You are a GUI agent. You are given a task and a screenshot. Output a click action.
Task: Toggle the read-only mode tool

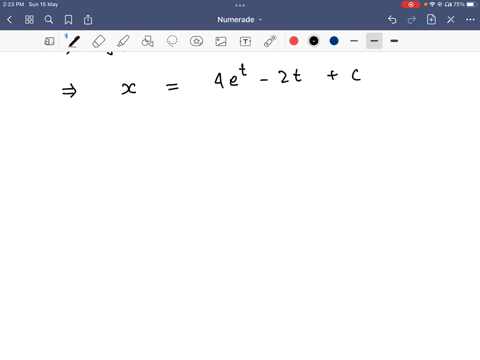pos(49,41)
